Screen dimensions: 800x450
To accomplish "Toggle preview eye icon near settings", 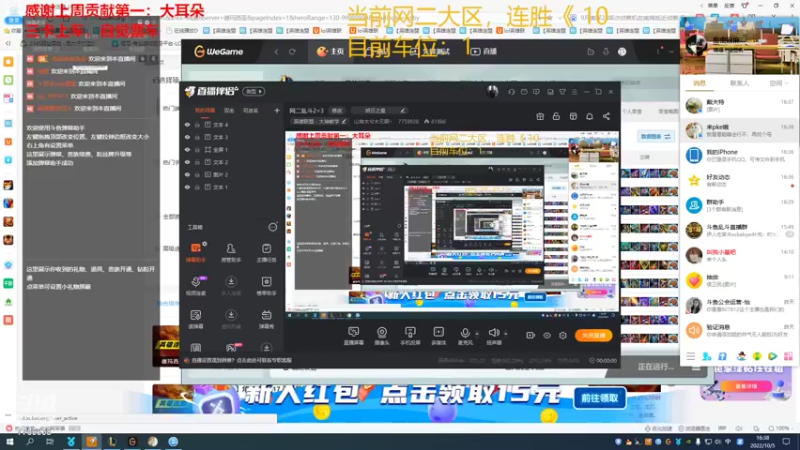I will pos(546,335).
